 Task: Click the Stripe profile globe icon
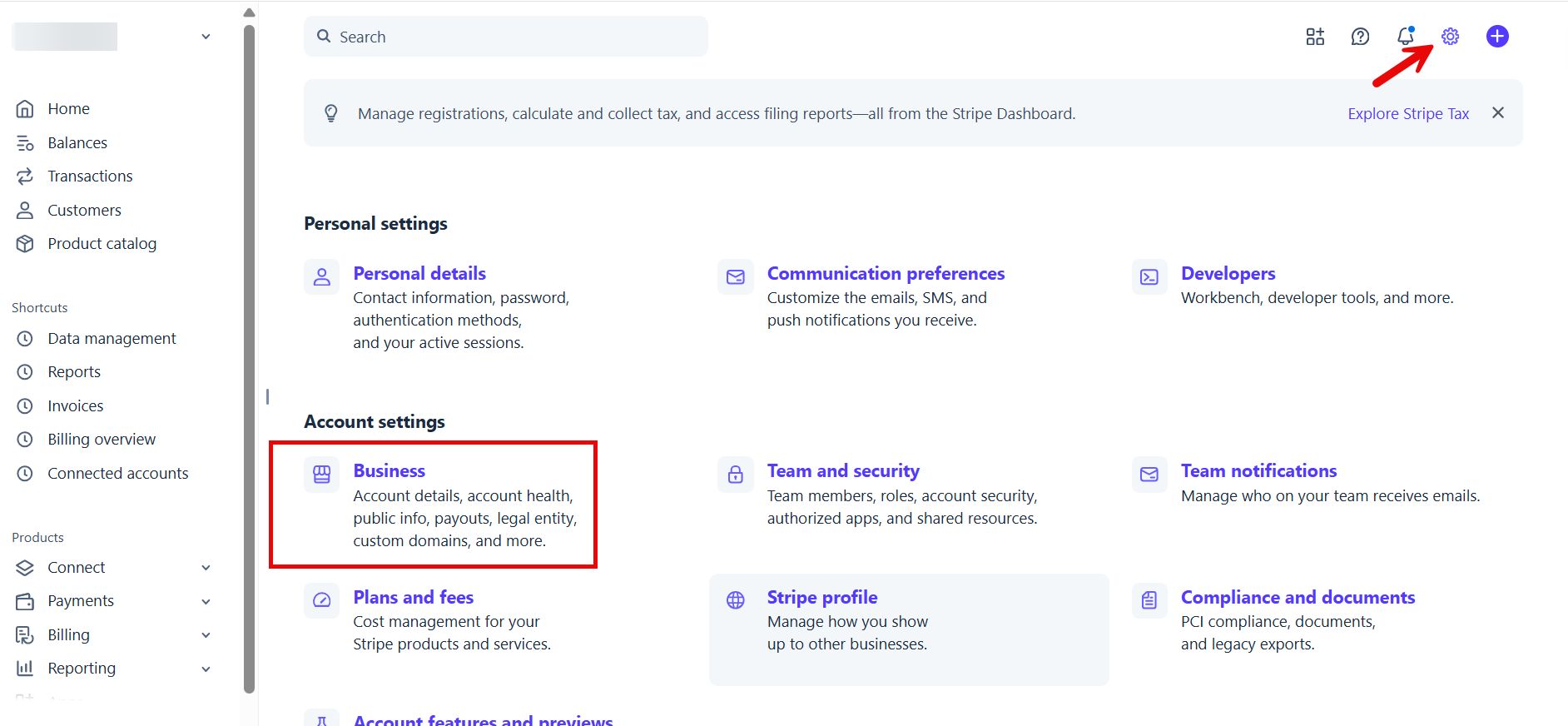click(736, 600)
